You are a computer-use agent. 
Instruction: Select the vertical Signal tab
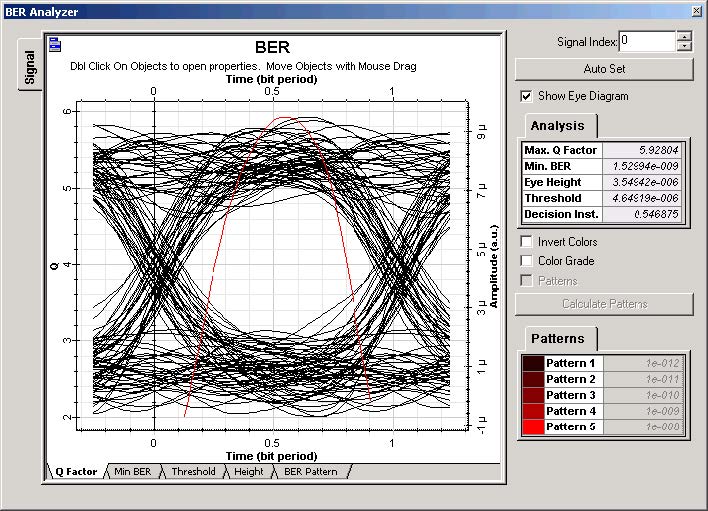(30, 68)
